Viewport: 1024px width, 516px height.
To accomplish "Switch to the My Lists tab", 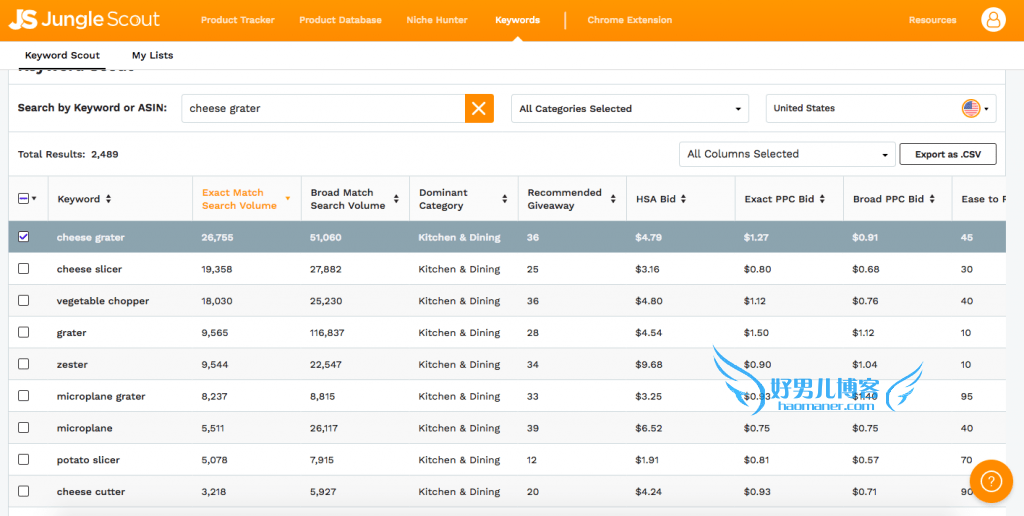I will pyautogui.click(x=153, y=56).
